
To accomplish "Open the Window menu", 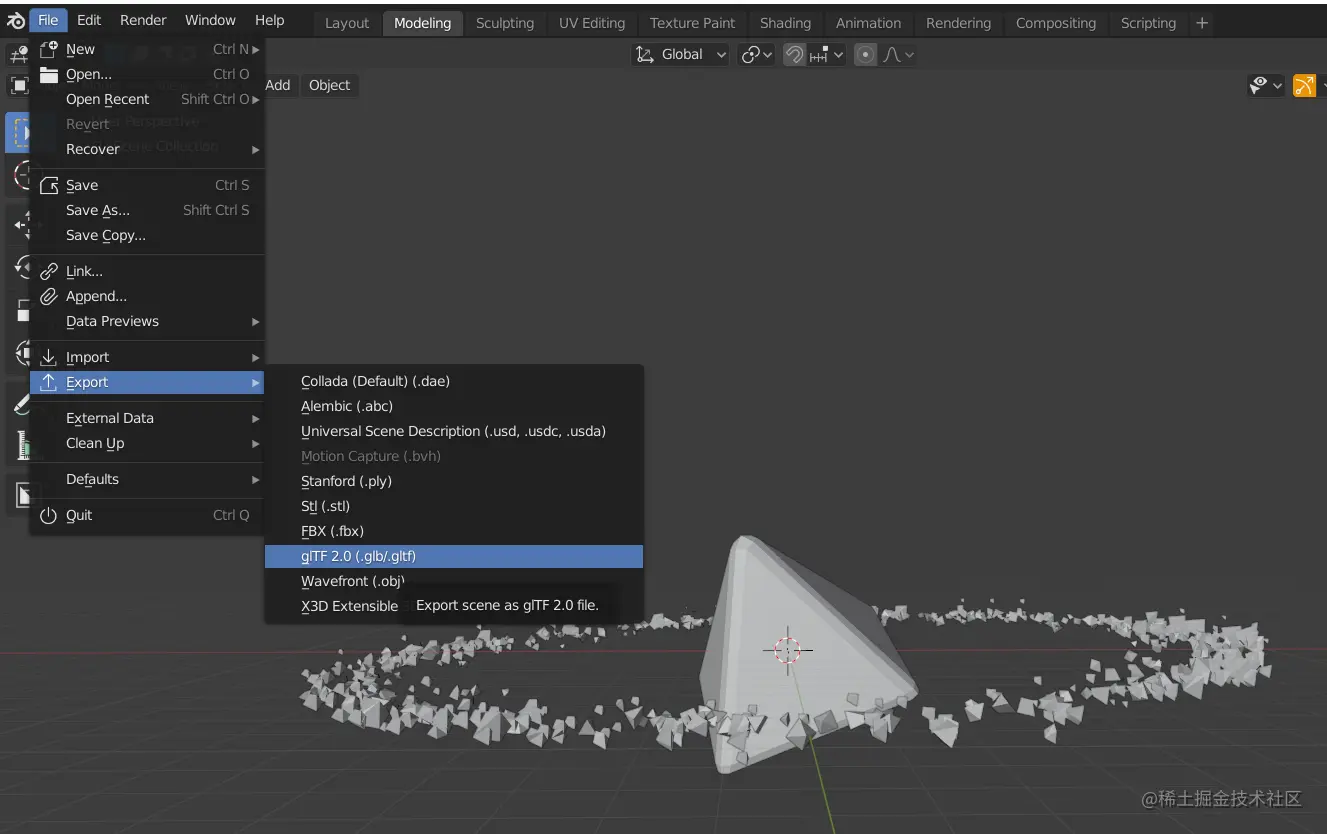I will coord(210,20).
